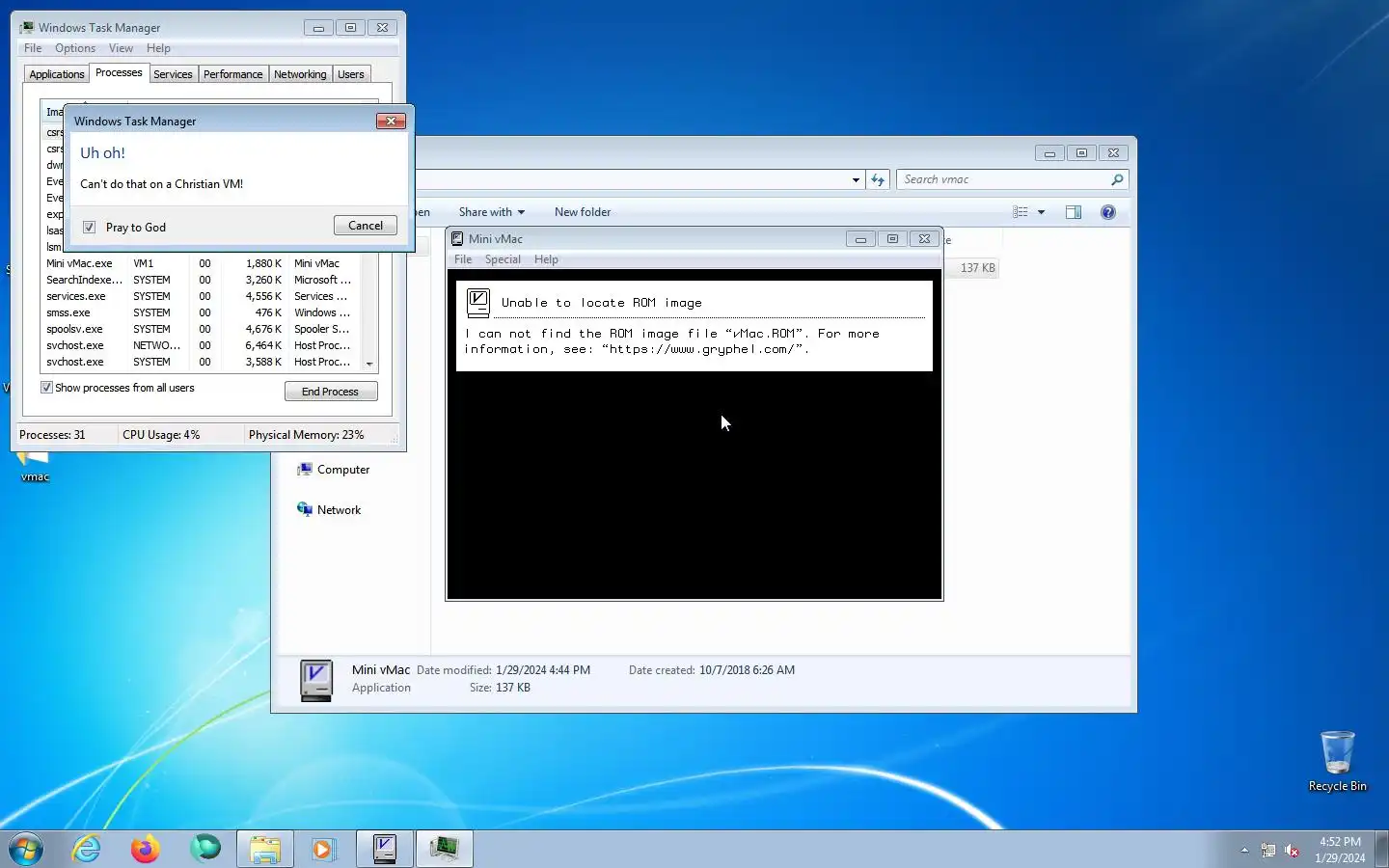Open the address bar history dropdown arrow

[x=856, y=179]
